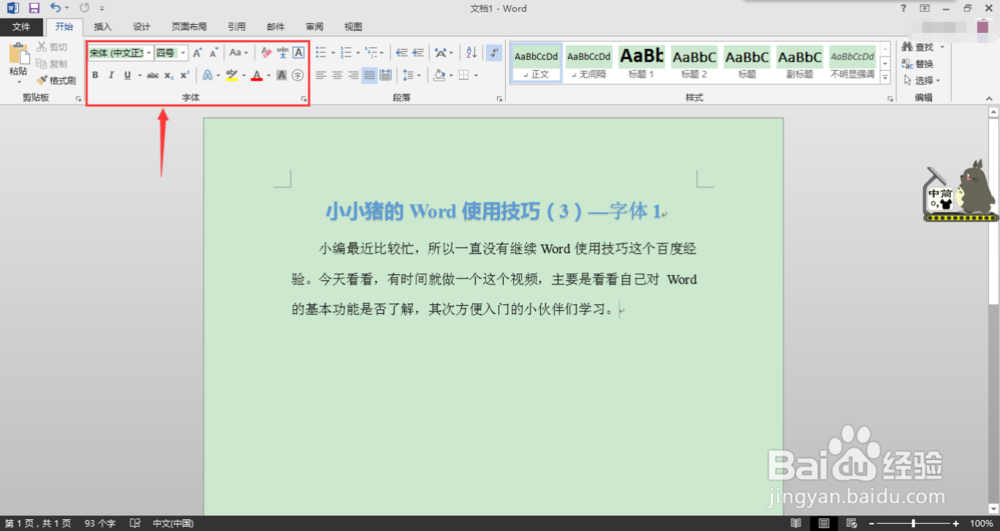This screenshot has height=531, width=1000.
Task: Open the underline style dropdown arrow
Action: [x=140, y=75]
